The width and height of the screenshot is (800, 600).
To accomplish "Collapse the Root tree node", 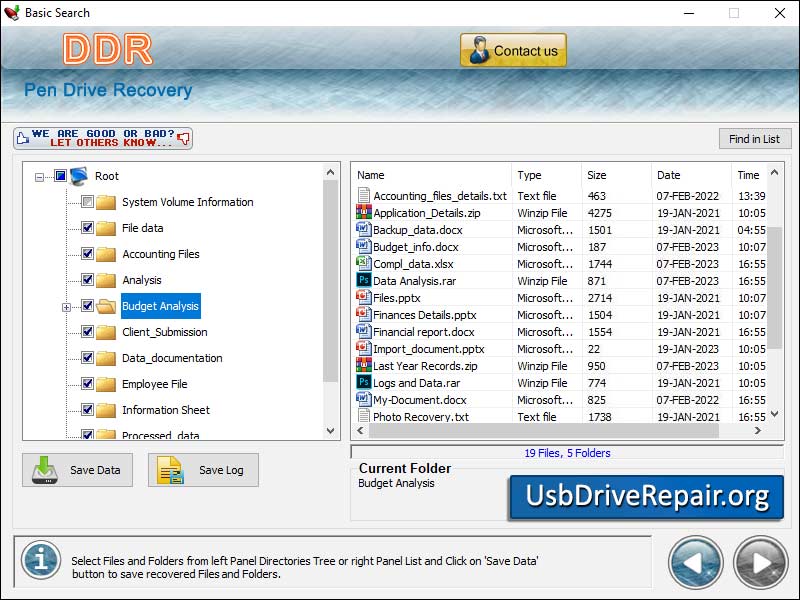I will pos(39,177).
